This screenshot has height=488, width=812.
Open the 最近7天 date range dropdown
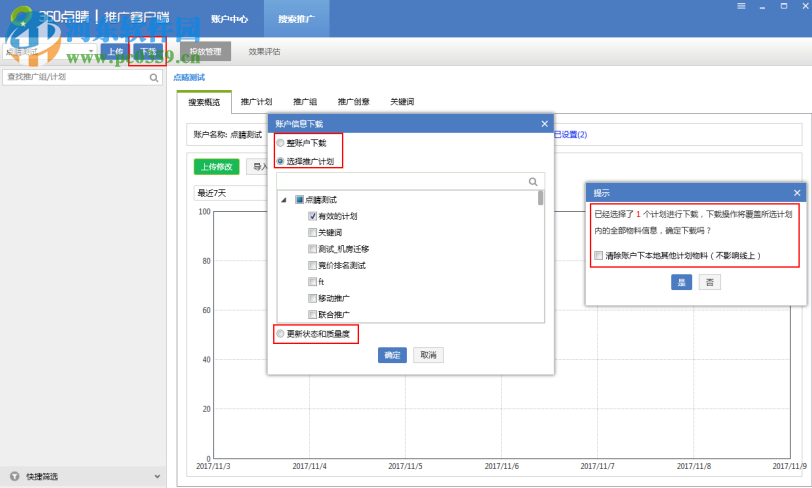[230, 193]
